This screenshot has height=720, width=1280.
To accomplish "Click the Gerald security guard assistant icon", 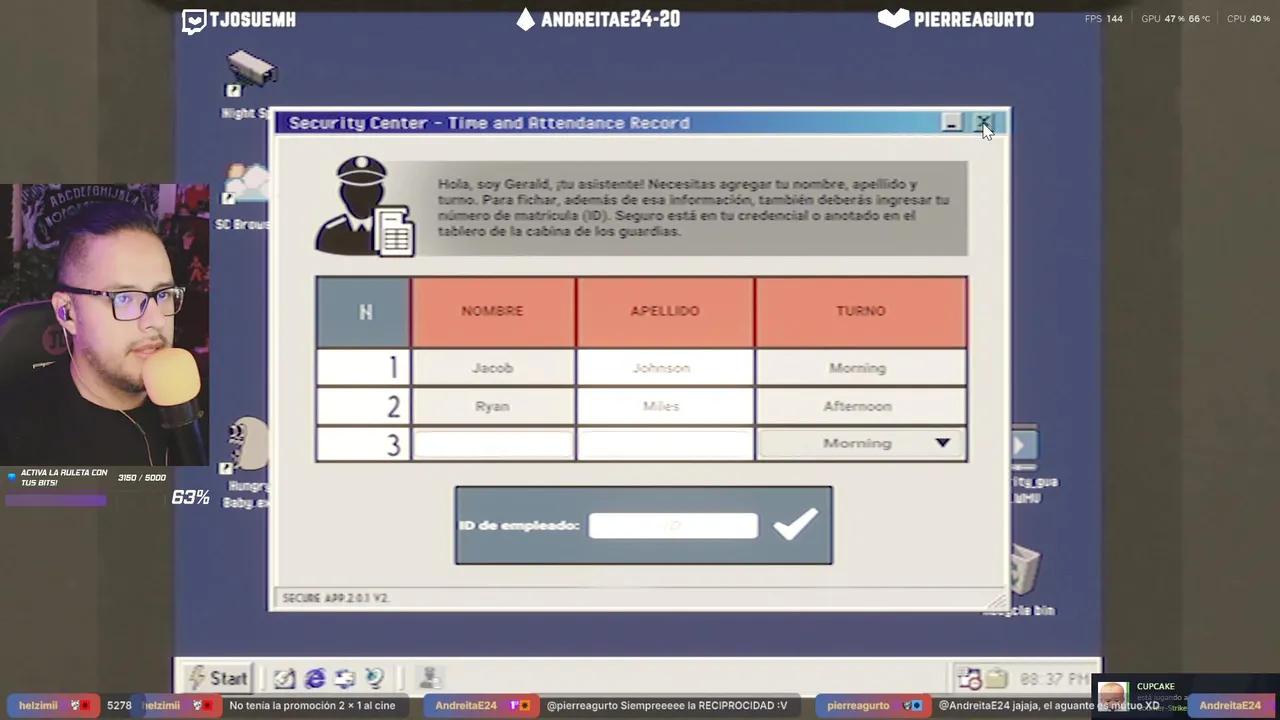I will (364, 206).
